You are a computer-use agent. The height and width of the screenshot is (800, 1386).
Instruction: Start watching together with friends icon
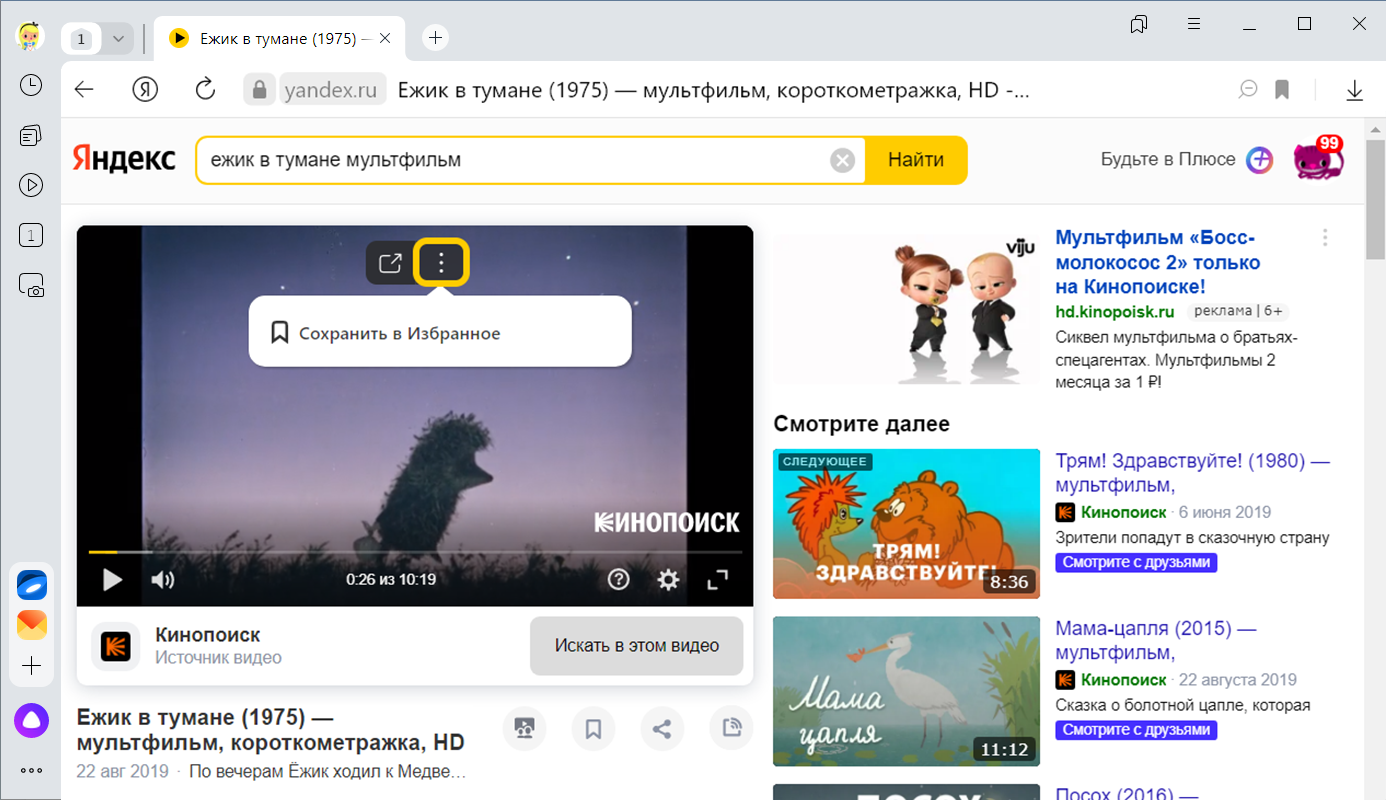coord(525,729)
